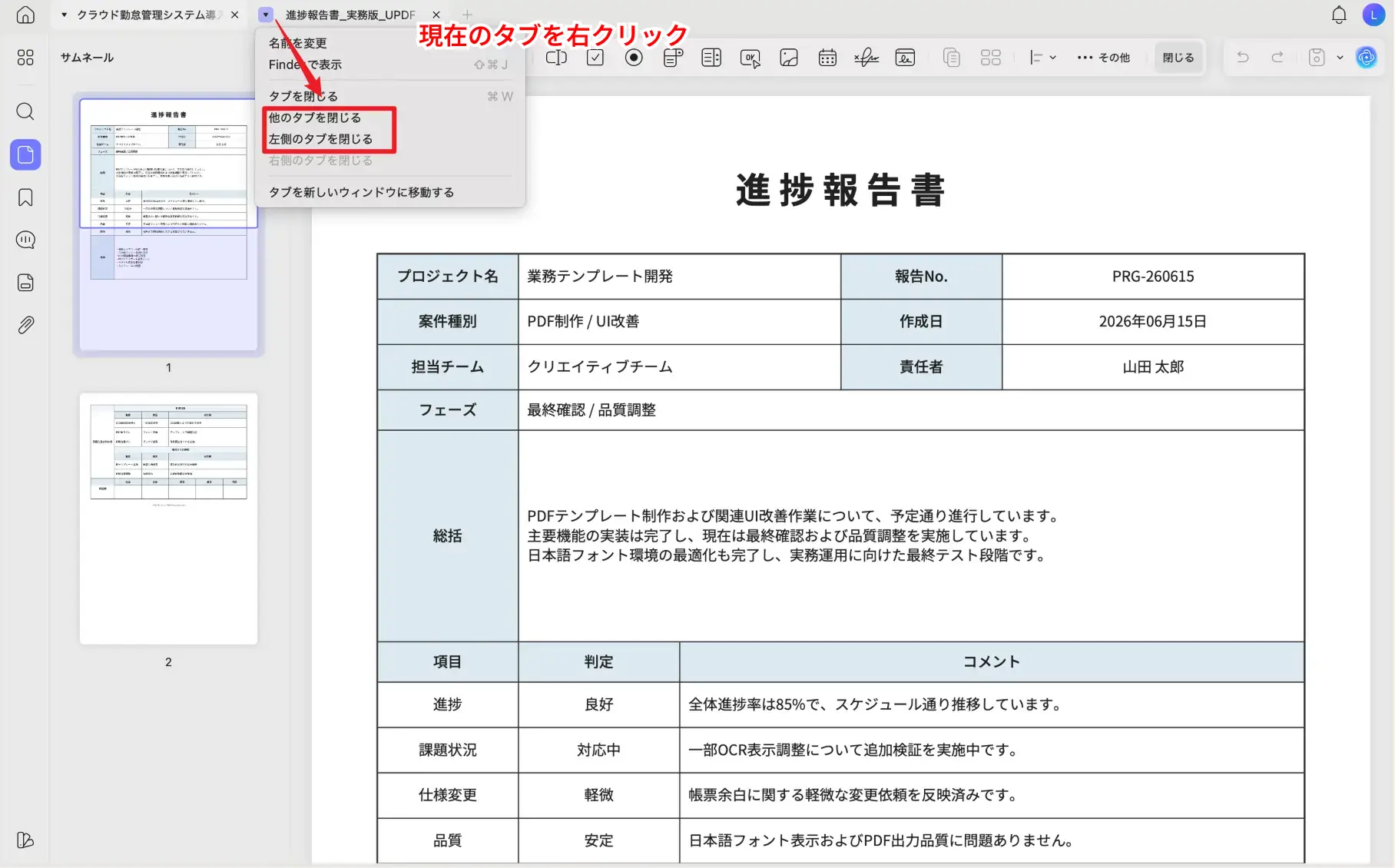The height and width of the screenshot is (868, 1395).
Task: Choose タブを閉じる menu item
Action: (x=390, y=96)
